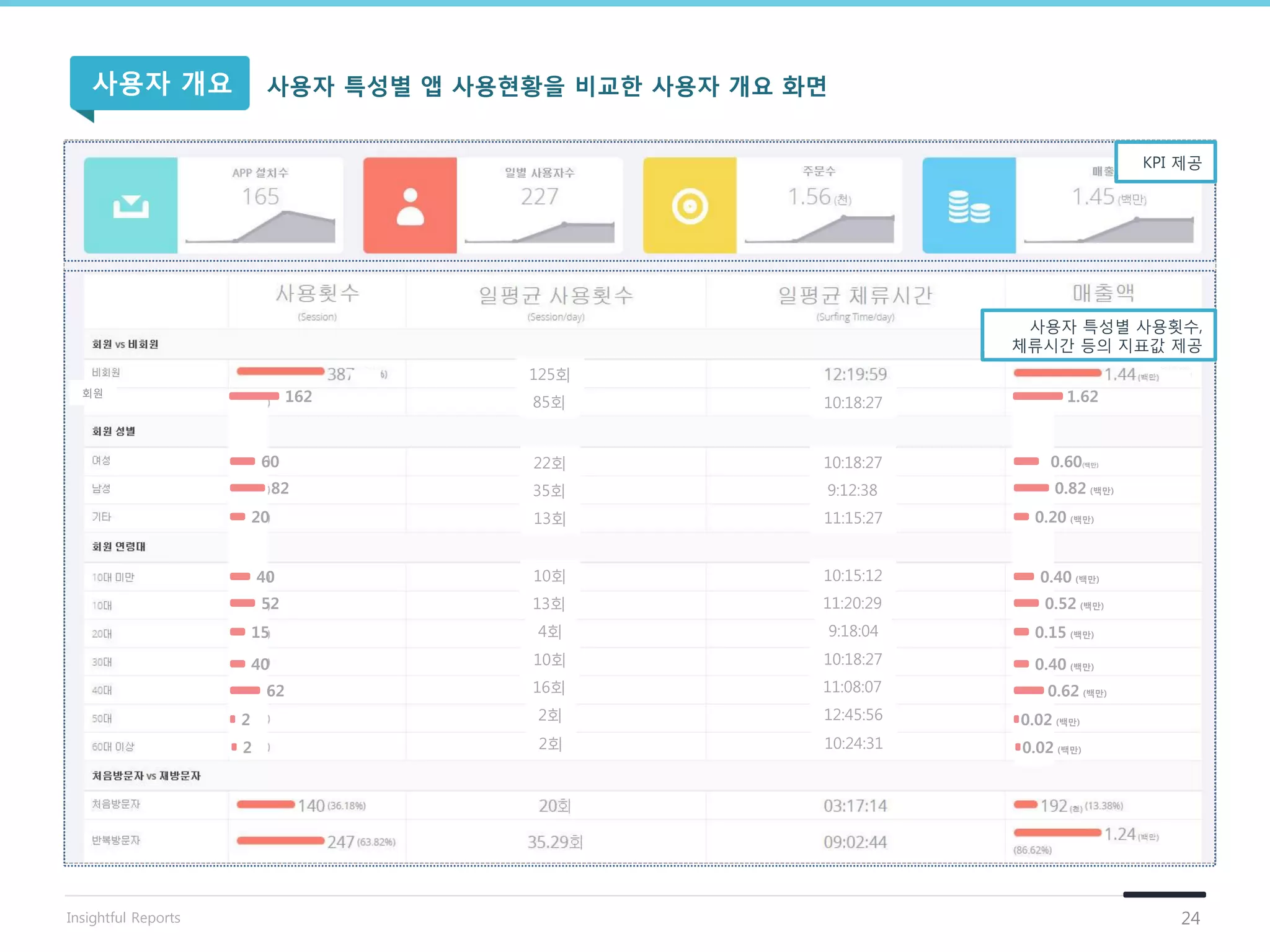1270x952 pixels.
Task: Click the 192 first-visitor revenue value
Action: coord(1054,806)
